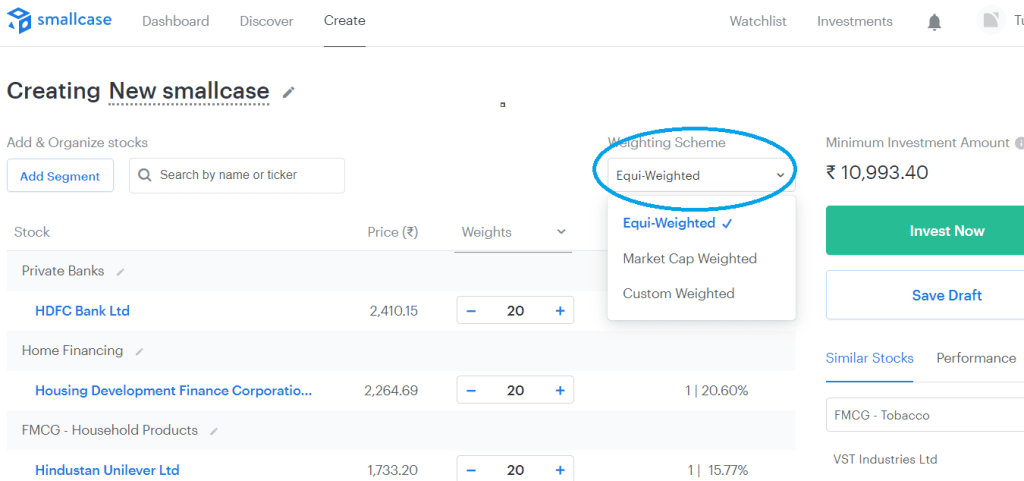Go to Dashboard tab
Viewport: 1024px width, 481px height.
coord(176,21)
